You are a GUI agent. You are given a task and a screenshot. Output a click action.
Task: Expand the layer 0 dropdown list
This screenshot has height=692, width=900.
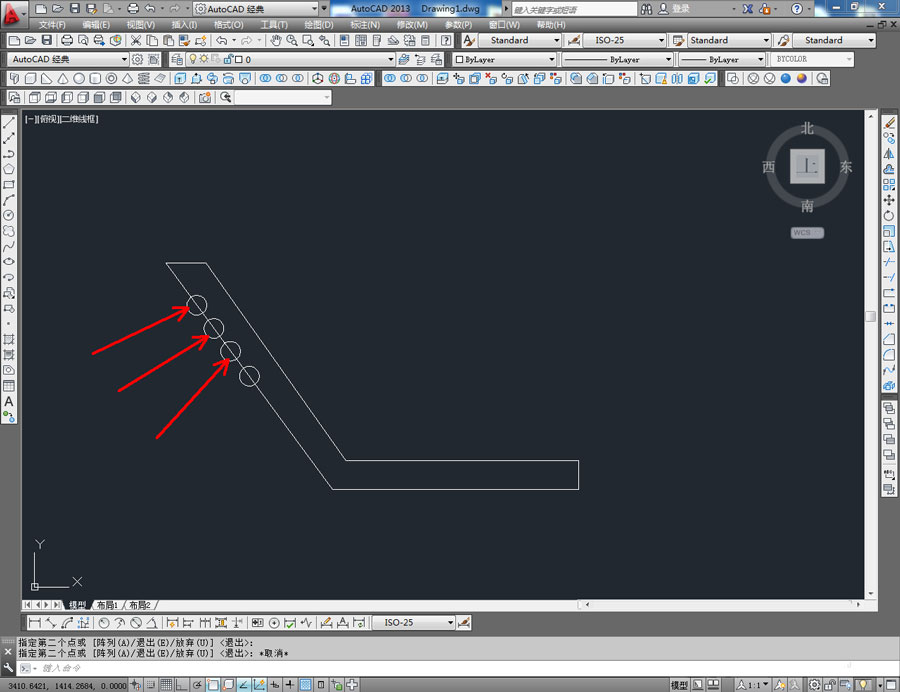390,59
